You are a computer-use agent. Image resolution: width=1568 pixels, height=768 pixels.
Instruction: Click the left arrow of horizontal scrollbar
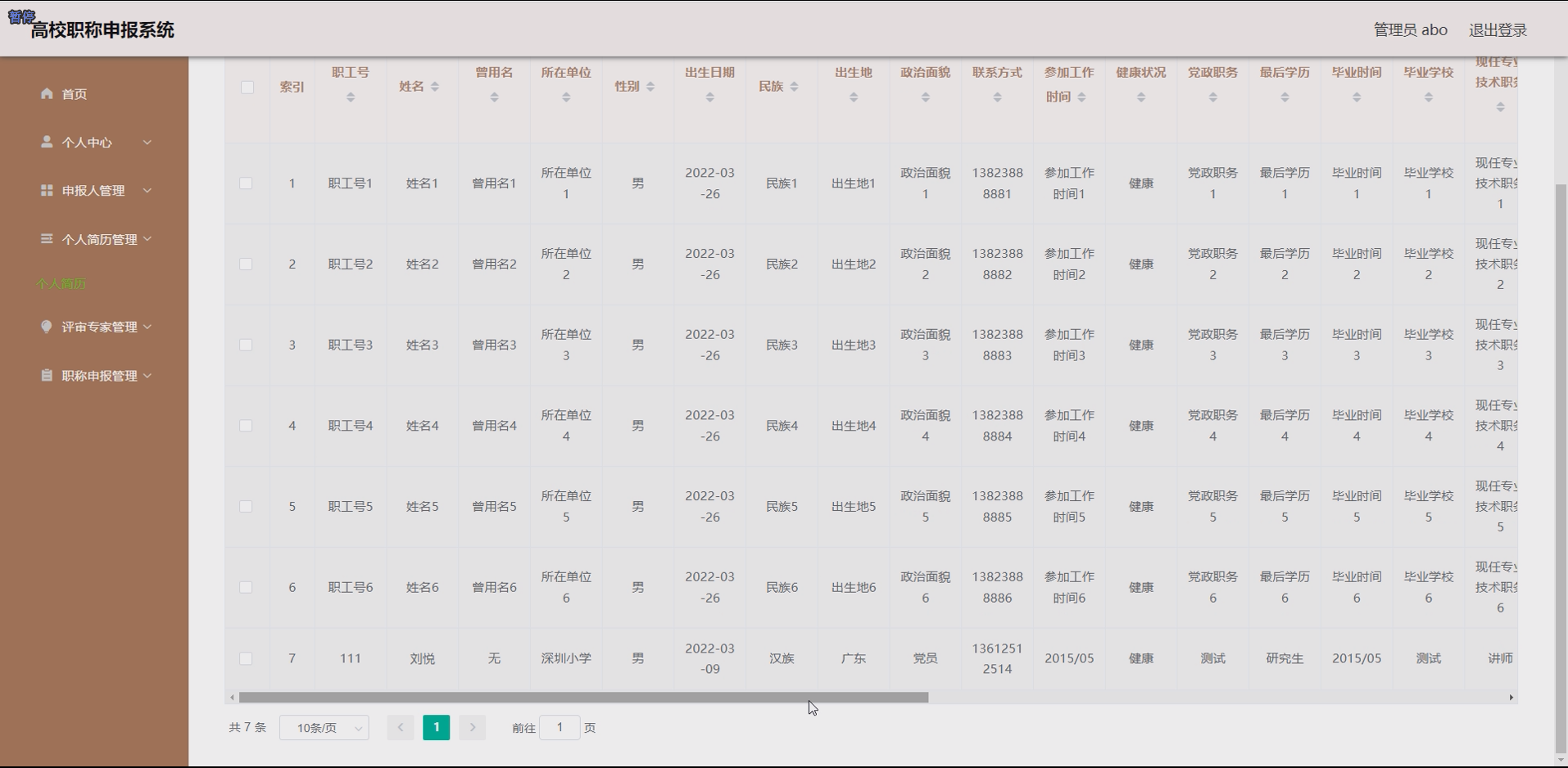[233, 698]
